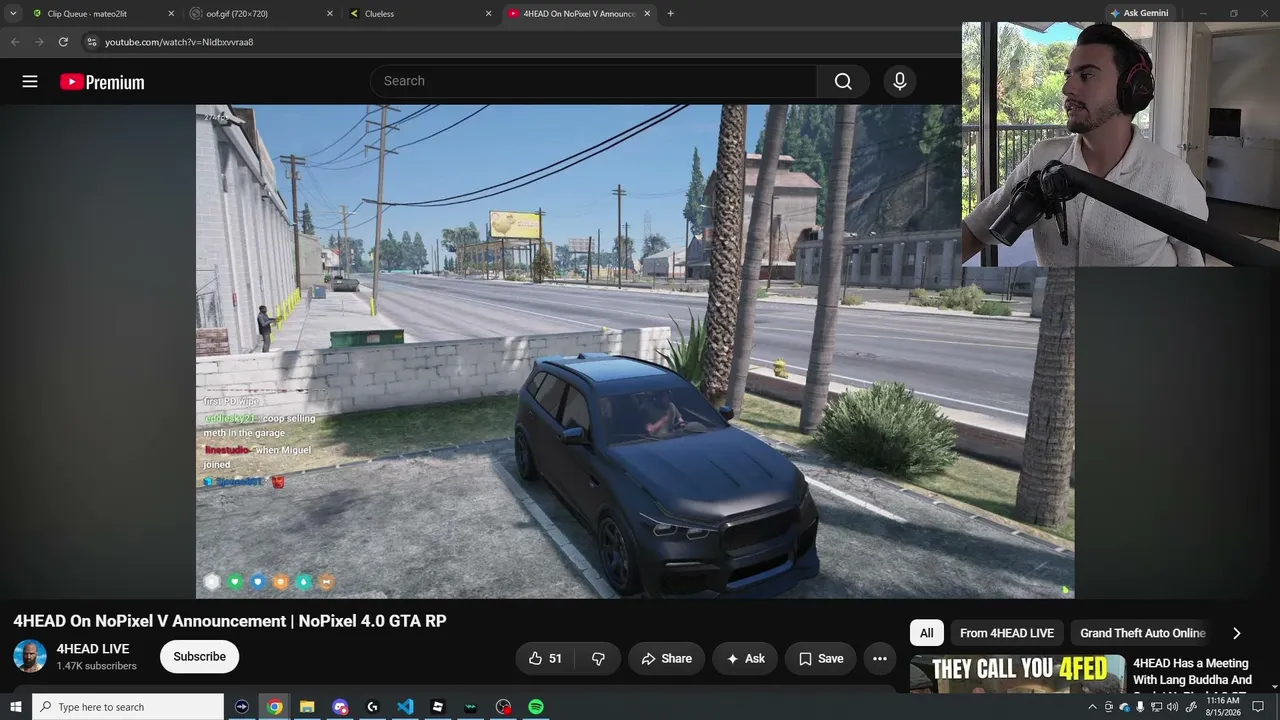This screenshot has width=1280, height=720.
Task: Open a new browser tab
Action: (x=670, y=14)
